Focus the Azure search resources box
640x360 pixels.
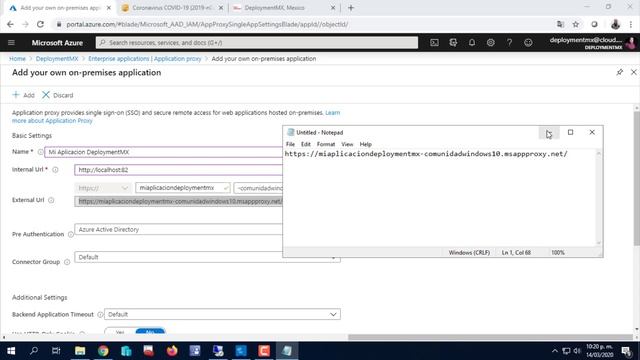pos(257,42)
